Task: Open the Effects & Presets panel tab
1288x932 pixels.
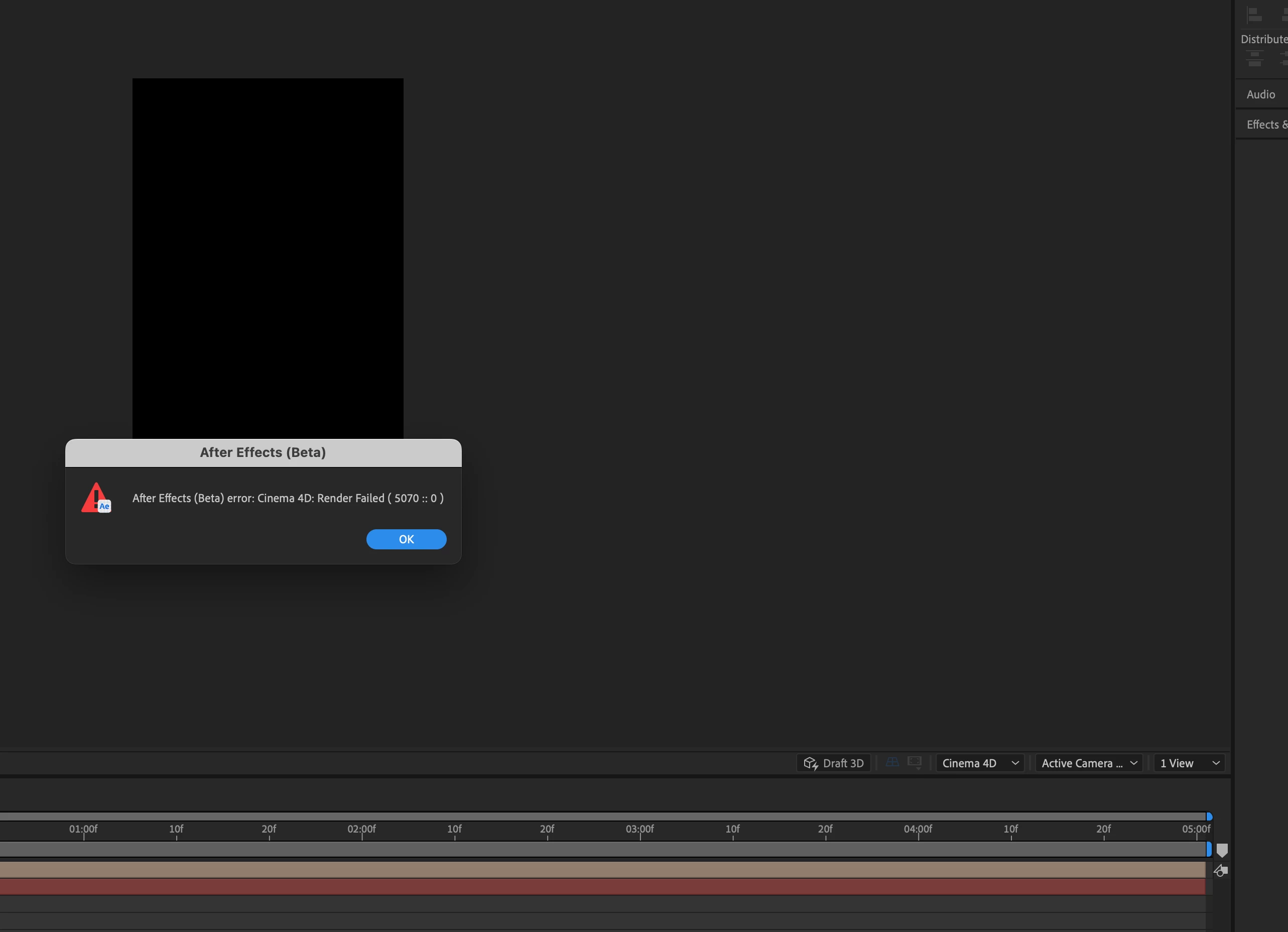Action: [1265, 125]
